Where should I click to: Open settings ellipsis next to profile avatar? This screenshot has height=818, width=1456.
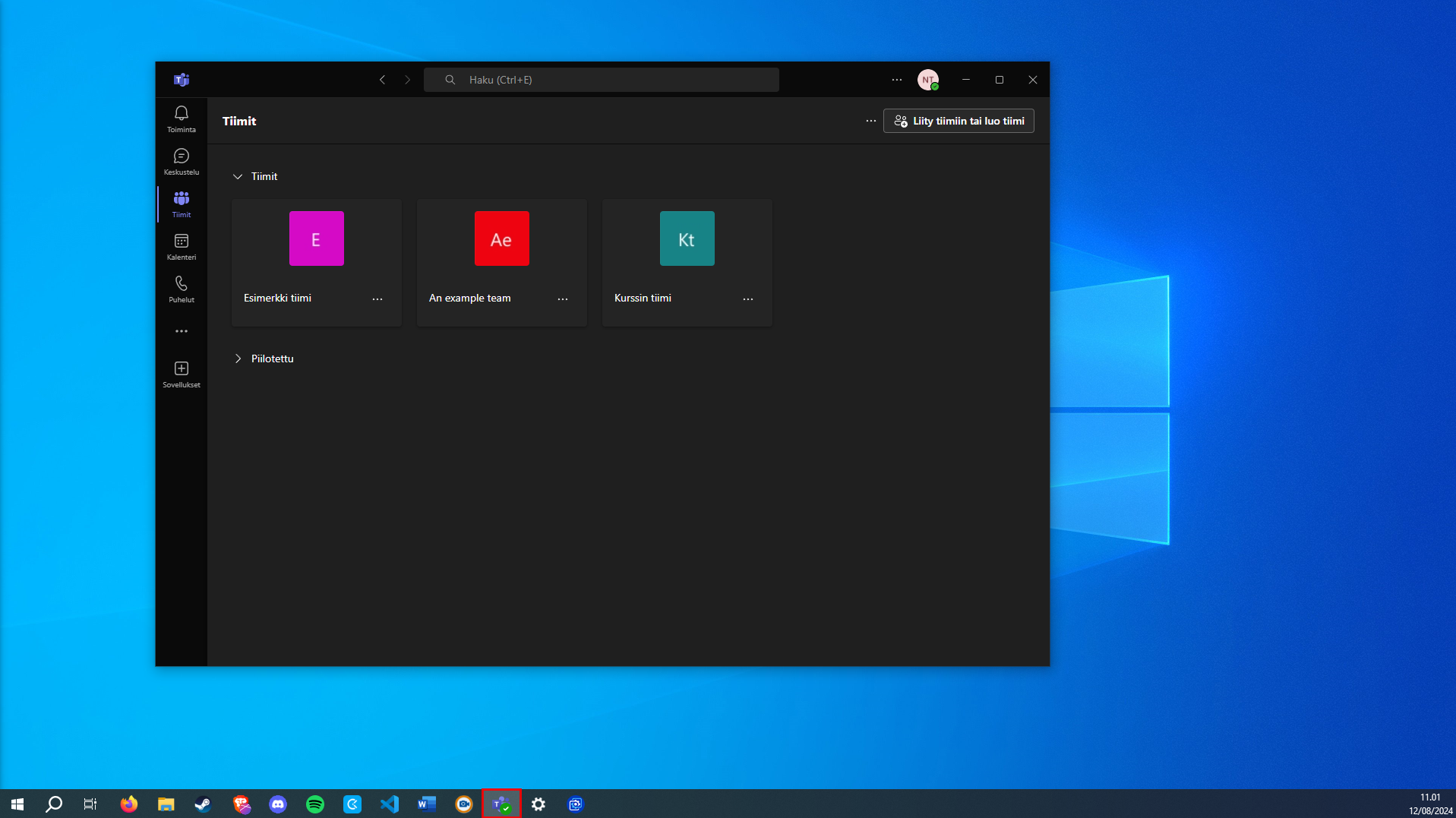[897, 80]
